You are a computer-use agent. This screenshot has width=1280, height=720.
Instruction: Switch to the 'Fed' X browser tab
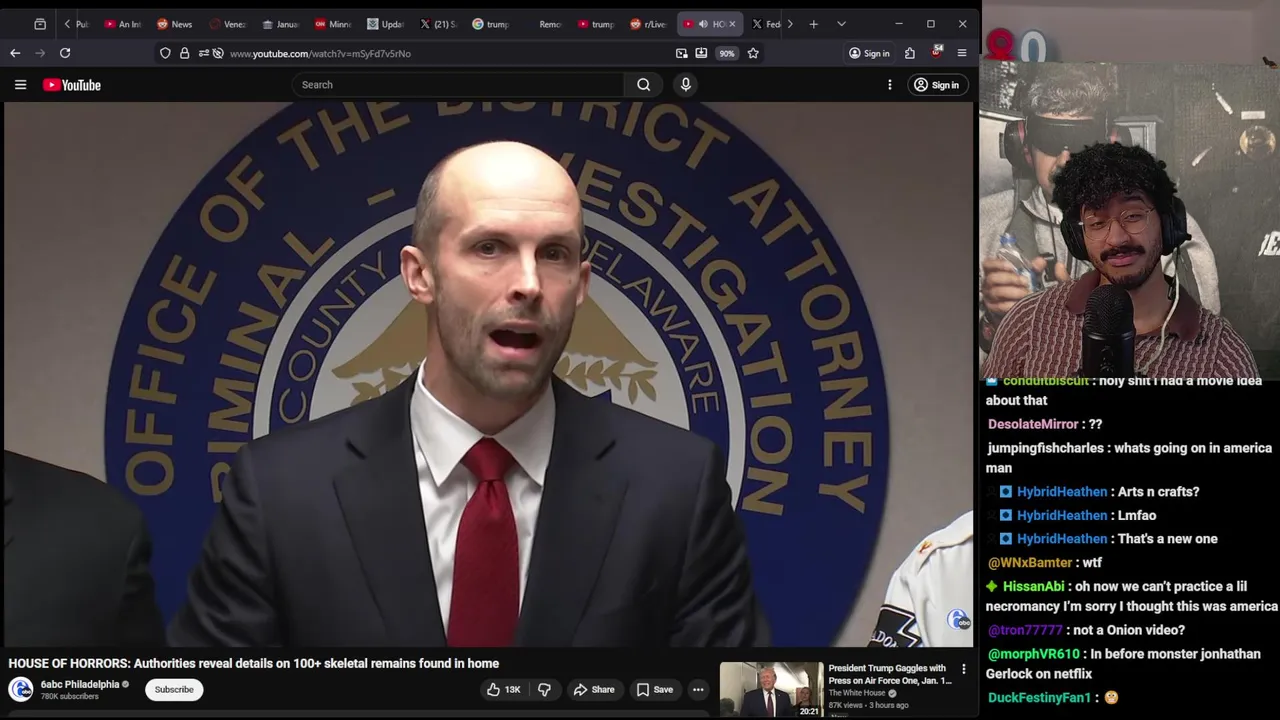click(x=766, y=24)
